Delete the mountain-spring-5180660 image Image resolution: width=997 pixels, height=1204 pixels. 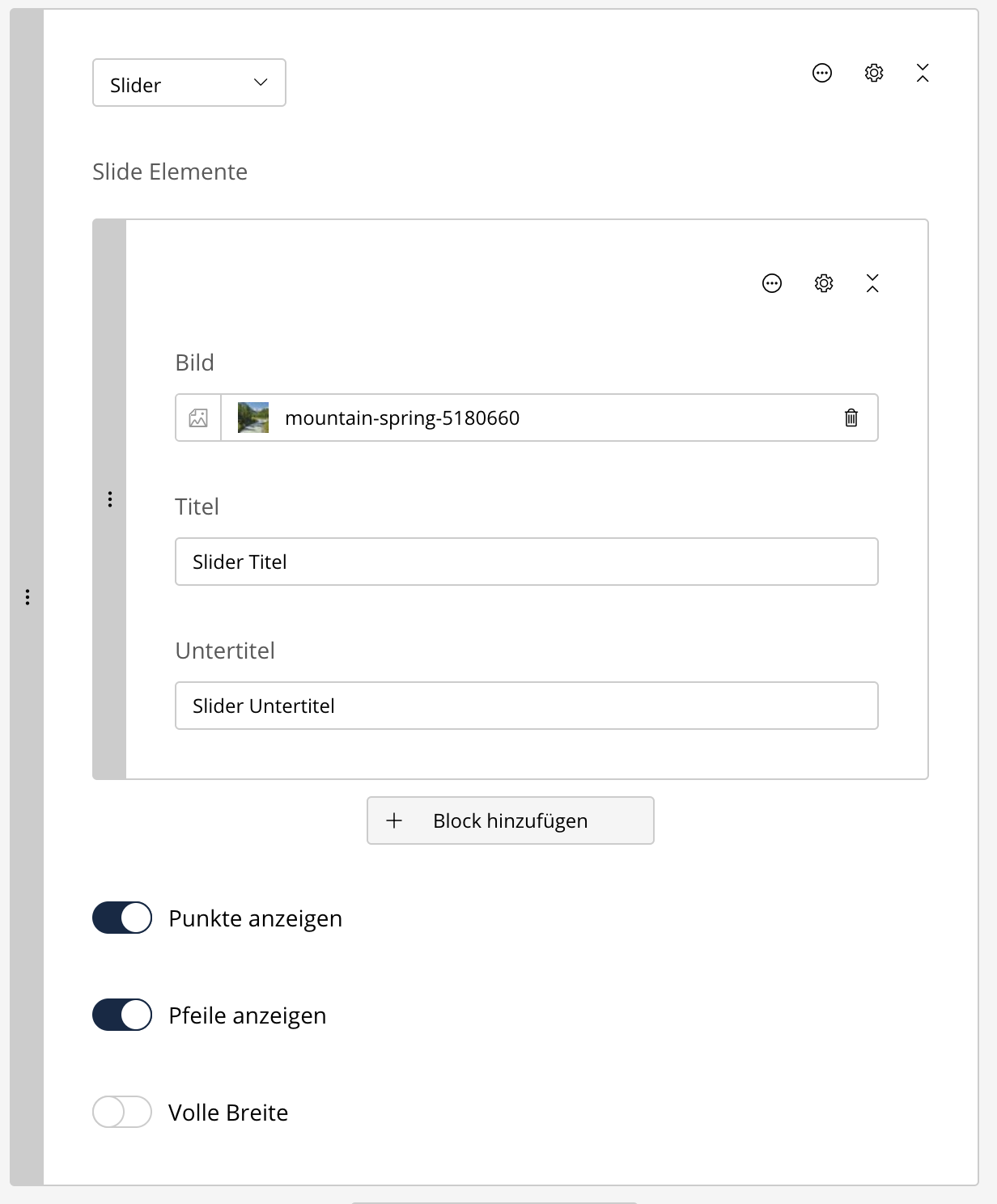tap(851, 418)
